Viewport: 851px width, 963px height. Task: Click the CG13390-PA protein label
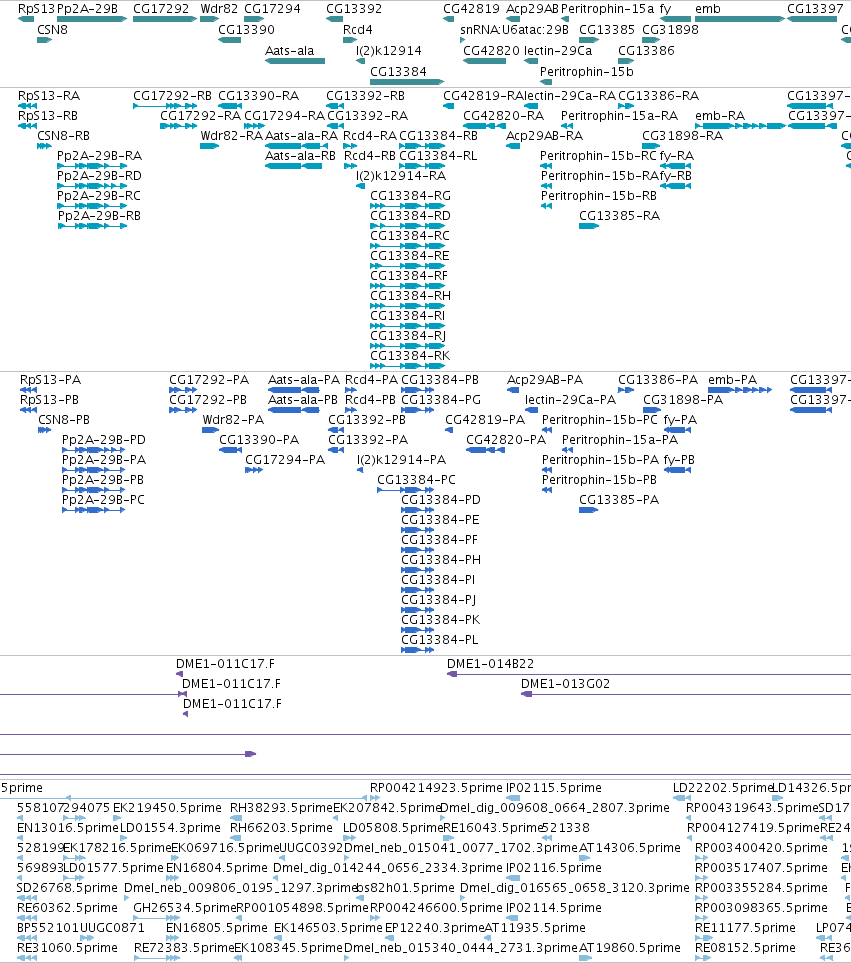[259, 440]
